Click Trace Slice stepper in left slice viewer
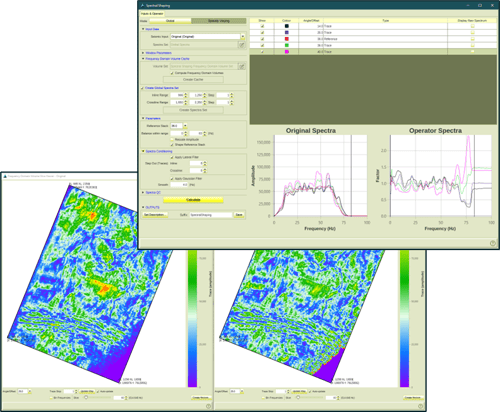The height and width of the screenshot is (412, 500). point(76,391)
